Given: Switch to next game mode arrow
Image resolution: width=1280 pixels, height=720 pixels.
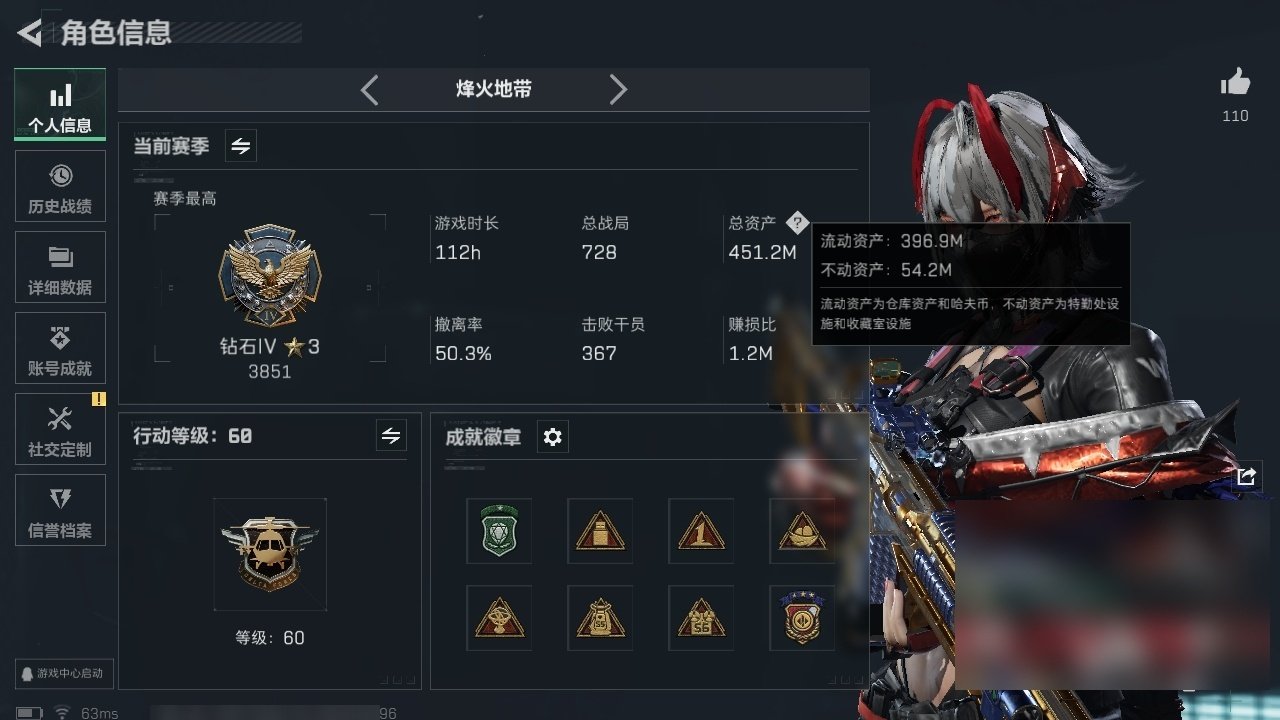Looking at the screenshot, I should point(618,90).
